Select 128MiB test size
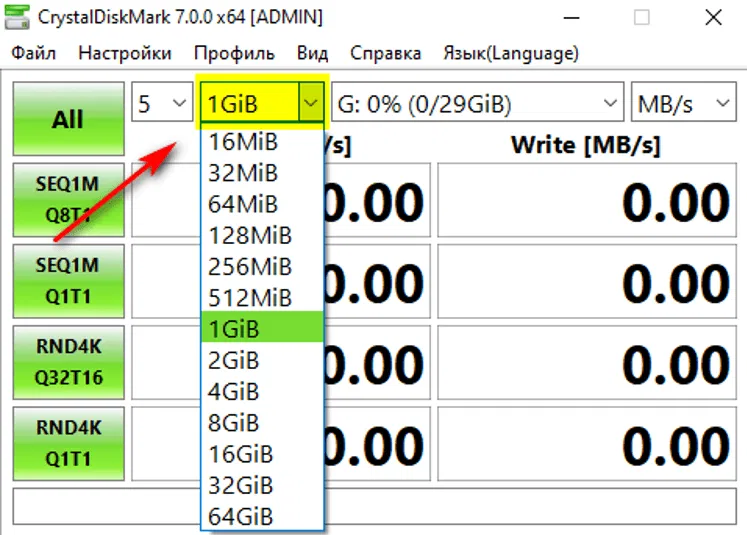Screen dimensions: 747x535 click(262, 235)
